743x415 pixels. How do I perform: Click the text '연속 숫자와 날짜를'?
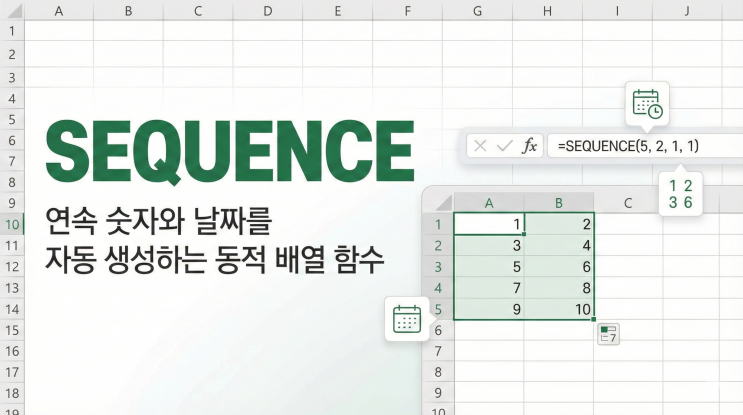coord(159,221)
